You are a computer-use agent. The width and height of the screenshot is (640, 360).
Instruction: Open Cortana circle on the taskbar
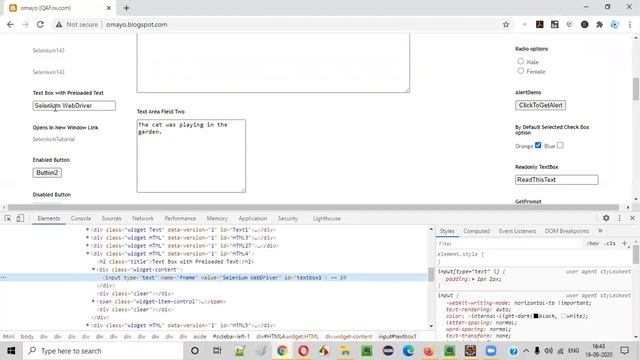[195, 351]
